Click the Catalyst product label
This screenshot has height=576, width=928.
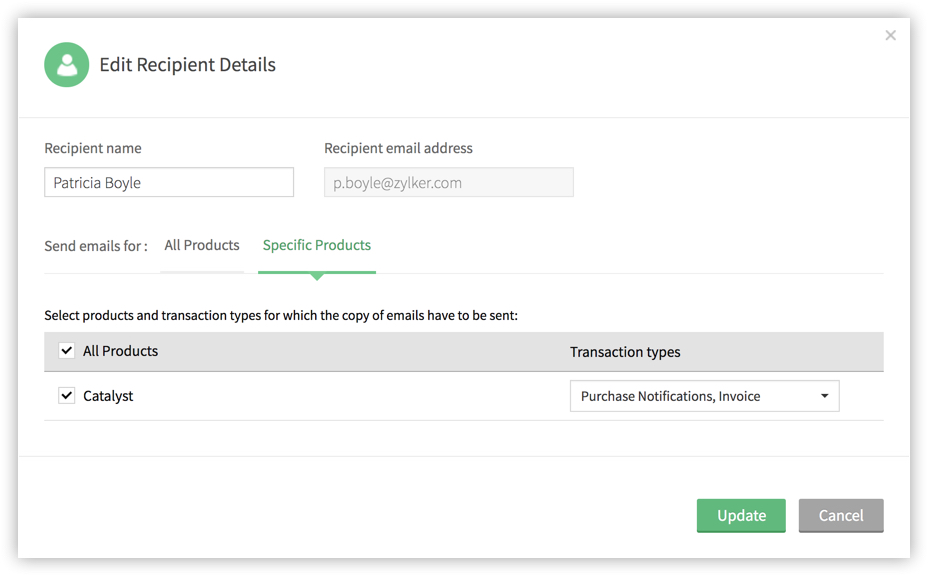click(x=108, y=396)
